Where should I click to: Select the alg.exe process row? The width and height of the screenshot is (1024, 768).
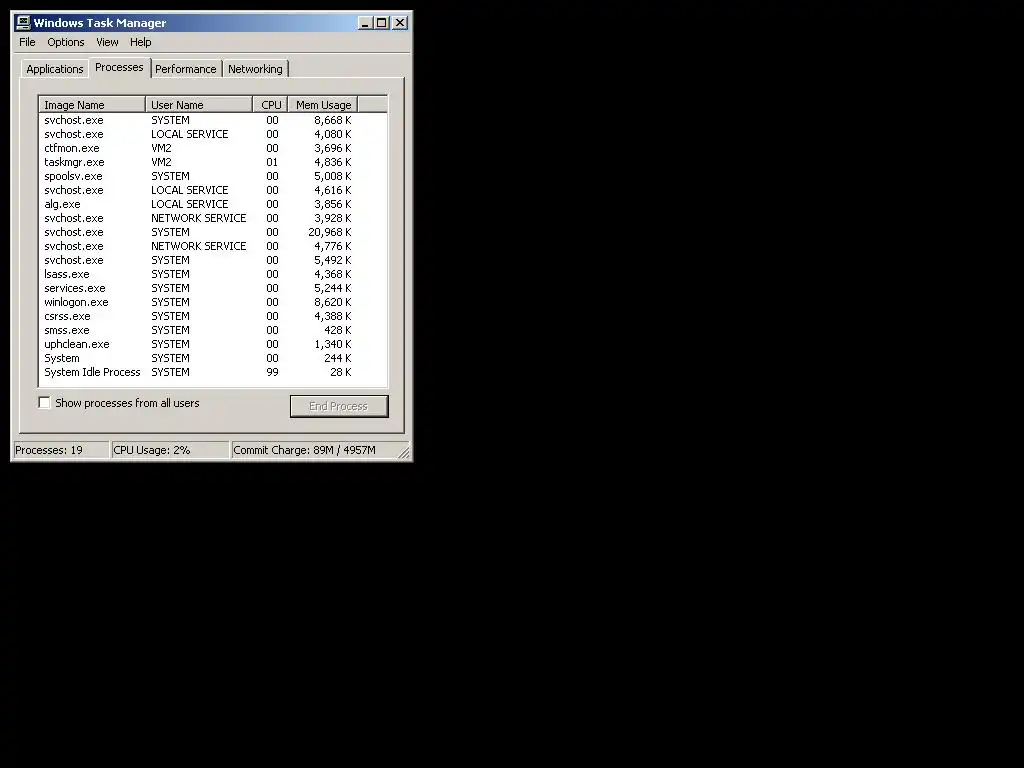[213, 204]
